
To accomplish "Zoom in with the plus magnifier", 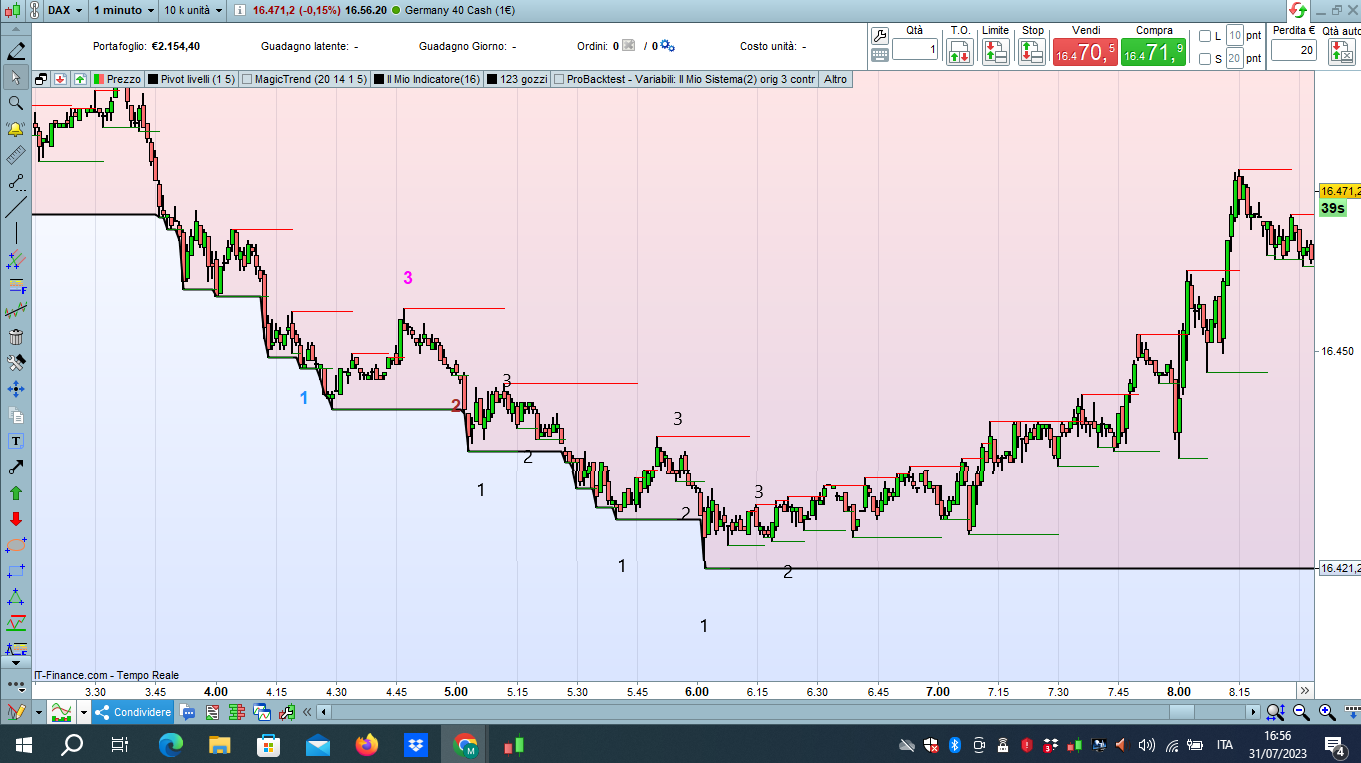I will pos(1327,712).
